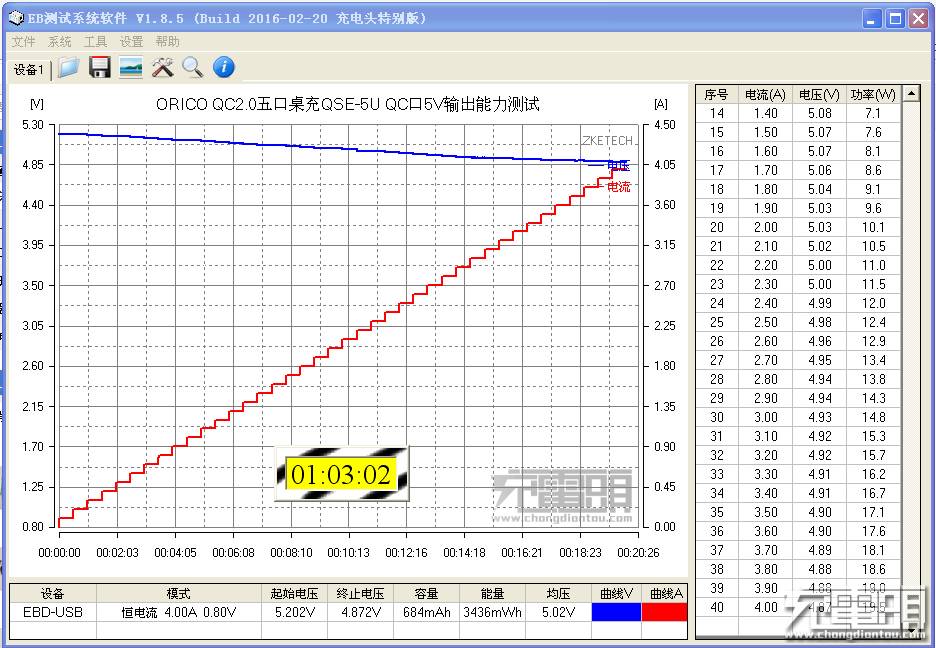The width and height of the screenshot is (936, 648).
Task: Click the blue 曲线V color swatch
Action: (x=616, y=612)
